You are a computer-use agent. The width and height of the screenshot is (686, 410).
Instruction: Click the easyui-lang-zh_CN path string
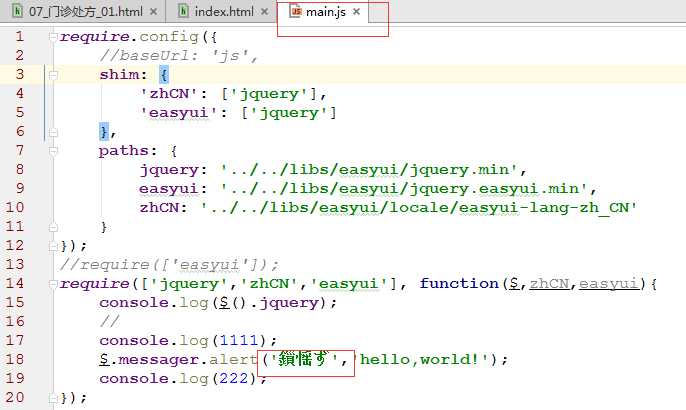419,208
